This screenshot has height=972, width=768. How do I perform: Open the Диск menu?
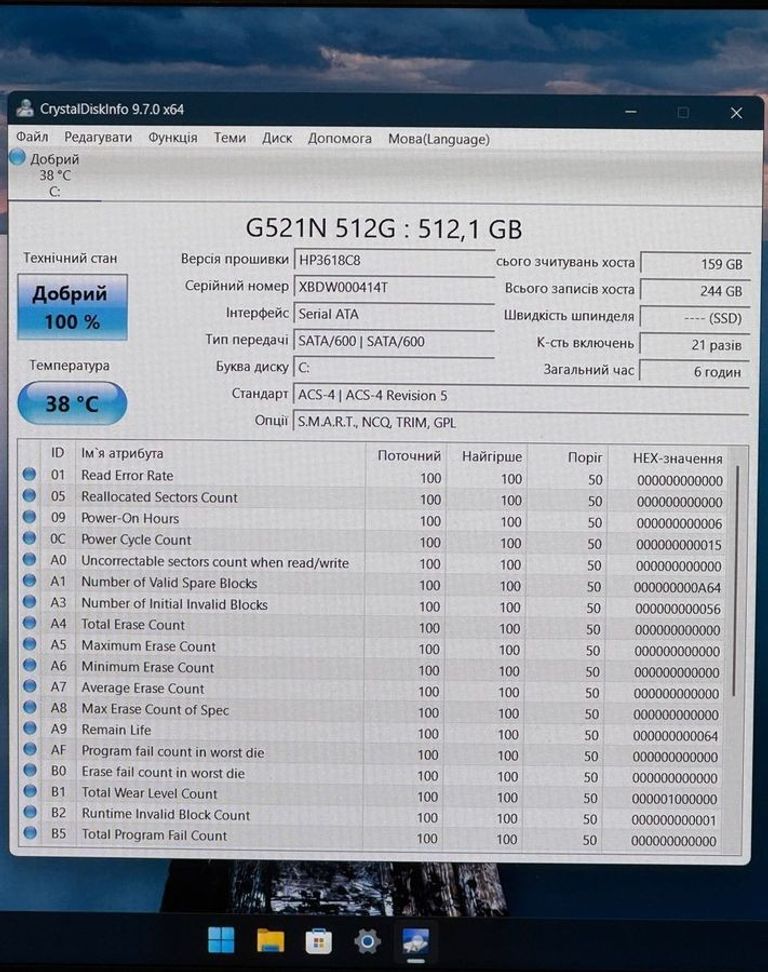click(277, 139)
